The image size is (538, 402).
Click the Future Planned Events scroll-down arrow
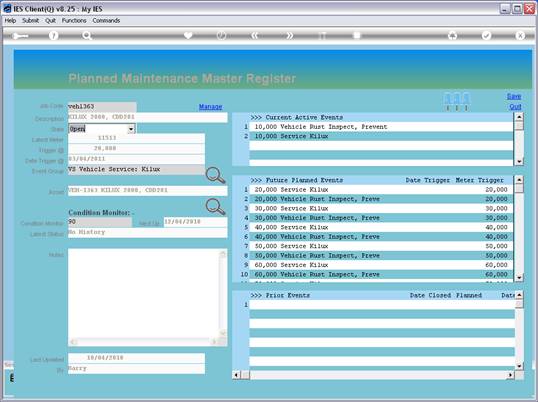point(519,277)
